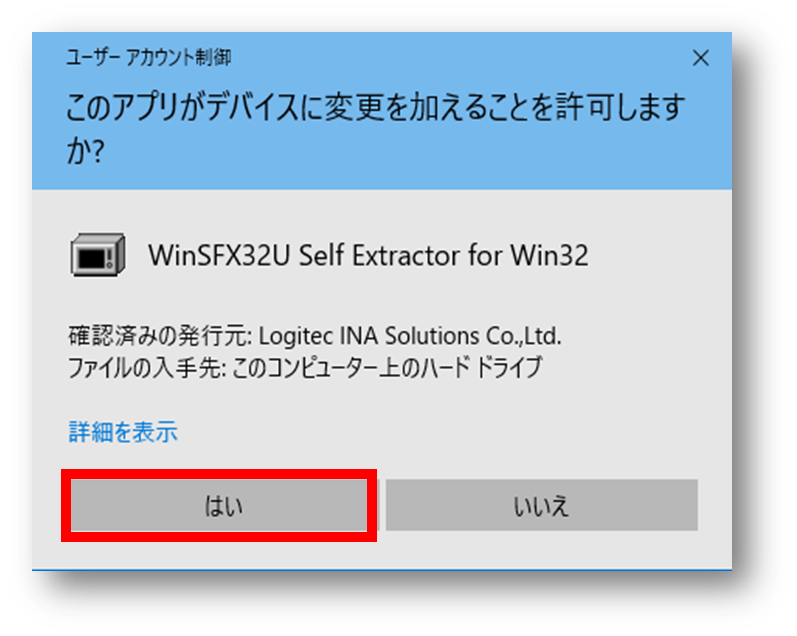Allow the app changes via はい
The image size is (797, 636).
click(x=219, y=505)
